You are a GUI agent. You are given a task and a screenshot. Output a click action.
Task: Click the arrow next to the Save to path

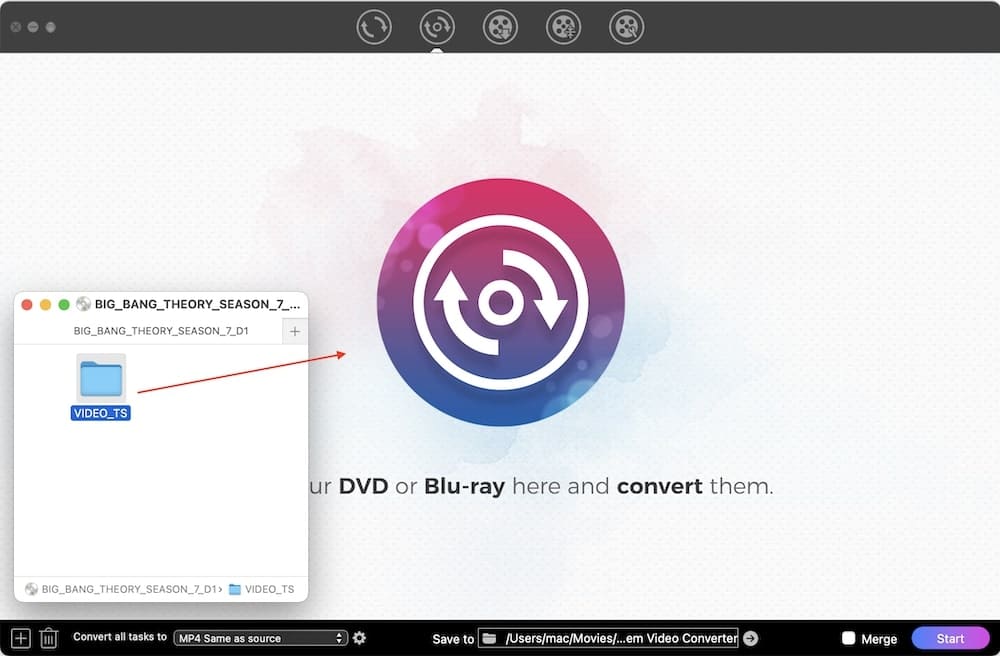750,638
